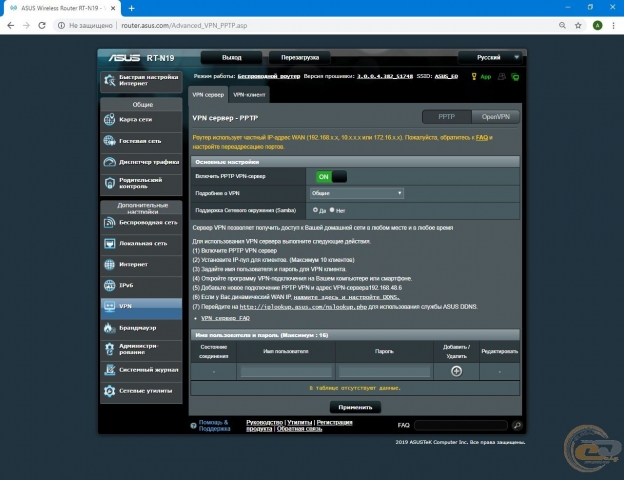Viewport: 624px width, 480px height.
Task: Open VPN сервер FAQ link
Action: 225,318
